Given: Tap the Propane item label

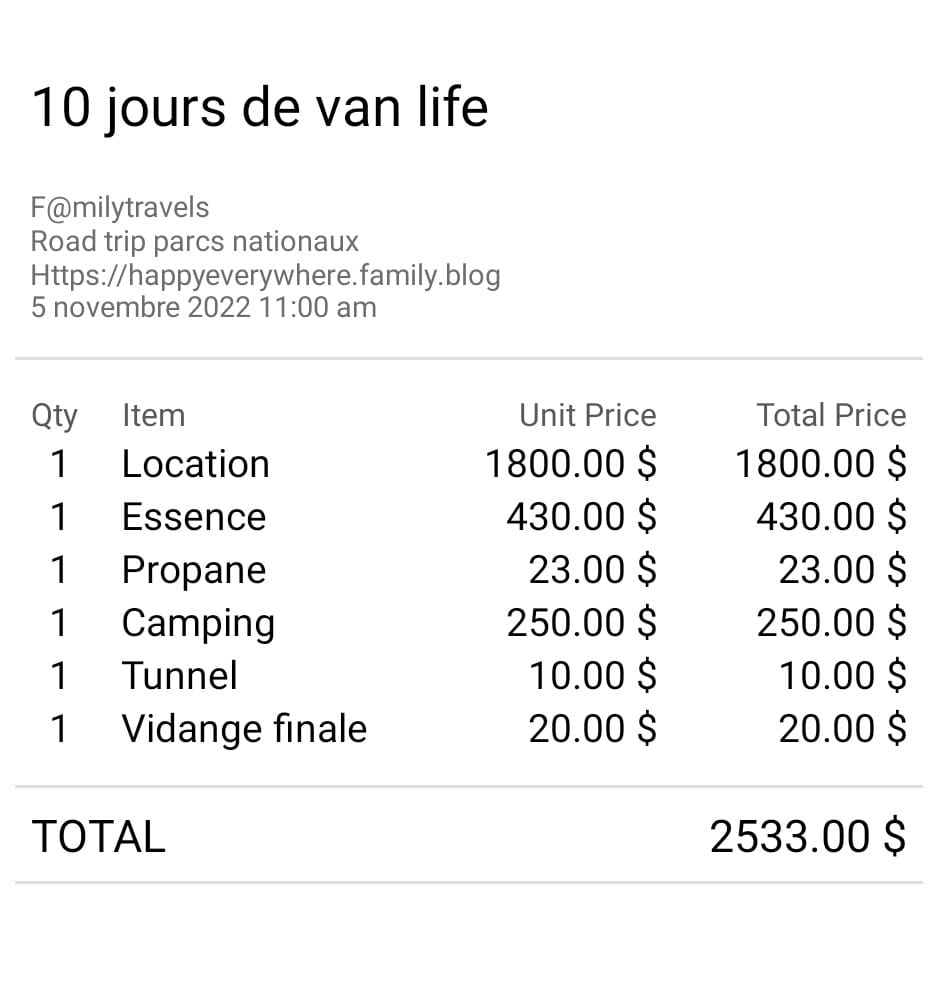Looking at the screenshot, I should (193, 570).
